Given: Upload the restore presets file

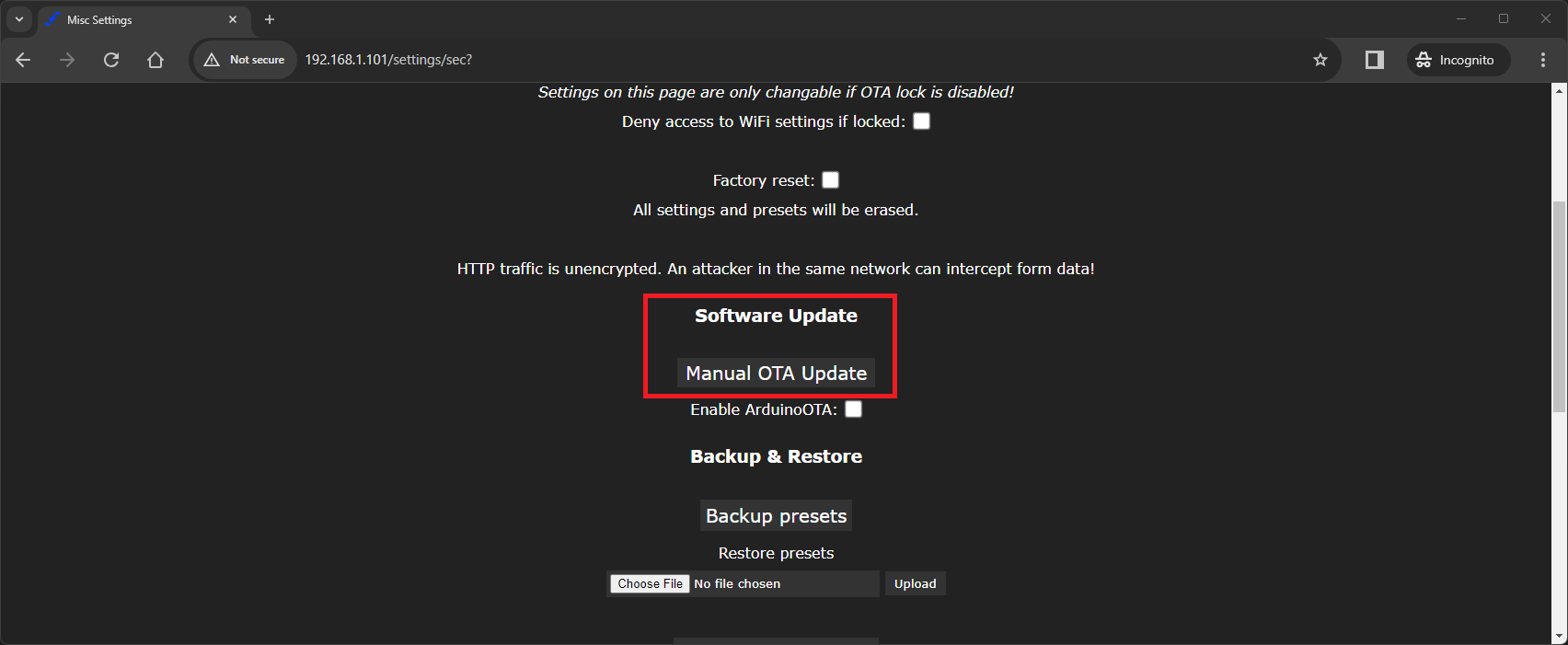Looking at the screenshot, I should pyautogui.click(x=915, y=584).
